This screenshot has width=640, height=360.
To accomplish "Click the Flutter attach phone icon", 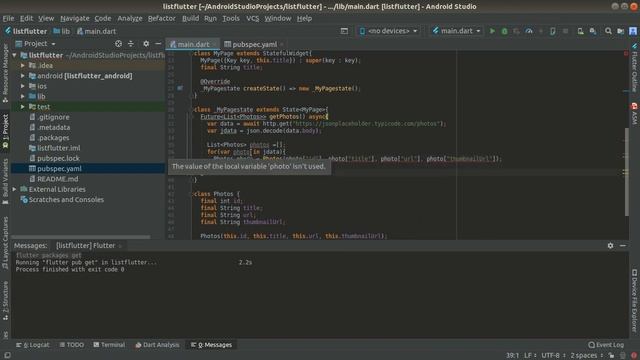I will point(553,31).
